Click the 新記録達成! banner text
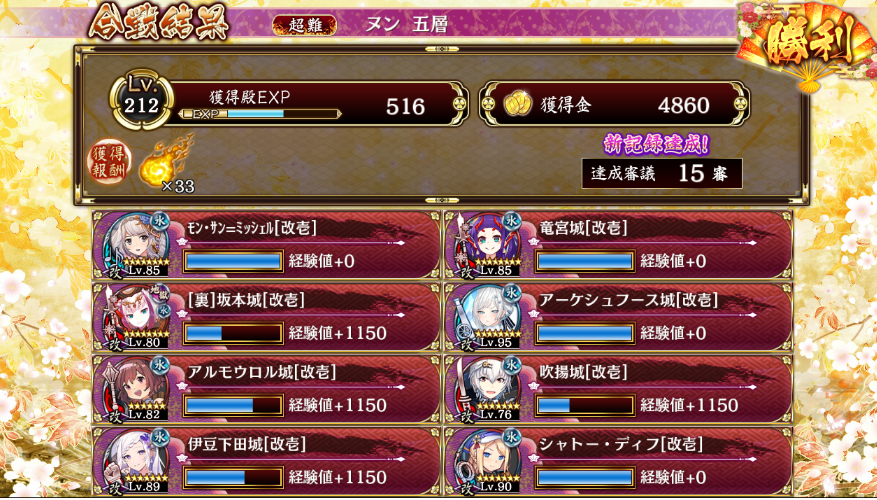Viewport: 877px width, 500px height. tap(656, 145)
